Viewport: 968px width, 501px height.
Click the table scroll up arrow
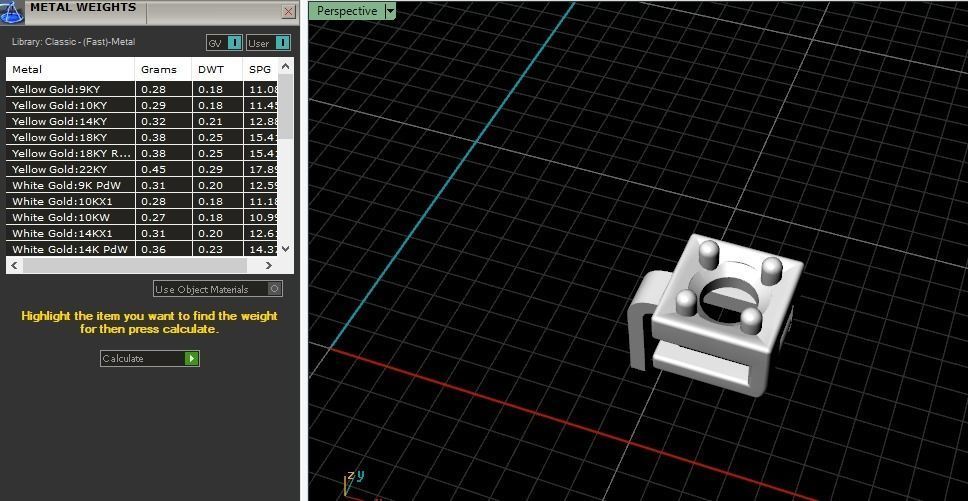click(x=285, y=66)
